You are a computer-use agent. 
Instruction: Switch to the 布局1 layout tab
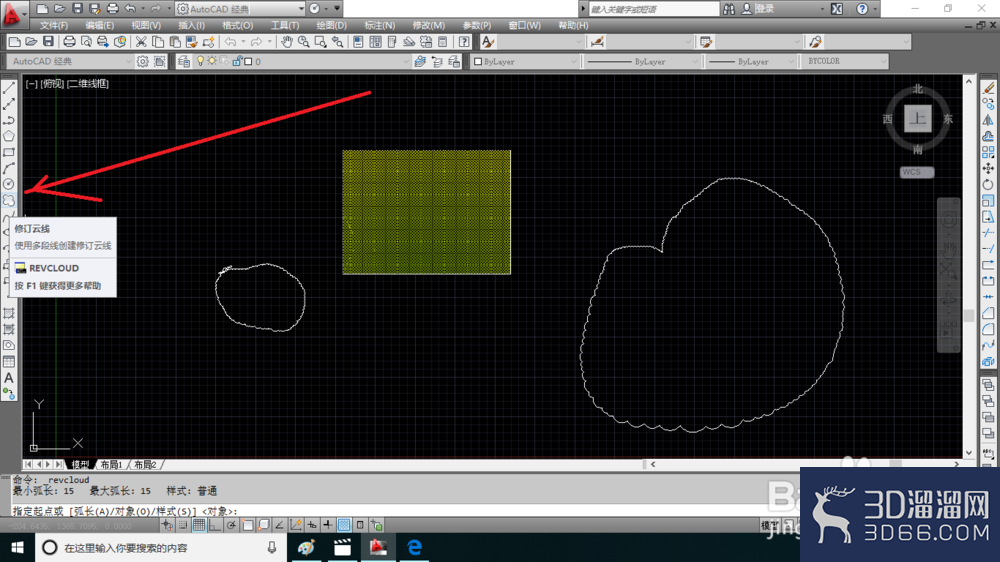111,464
